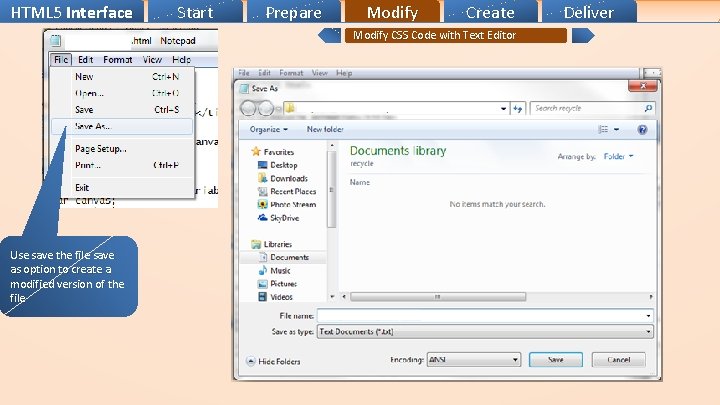Select the Modify tab
Image resolution: width=720 pixels, height=405 pixels.
392,11
